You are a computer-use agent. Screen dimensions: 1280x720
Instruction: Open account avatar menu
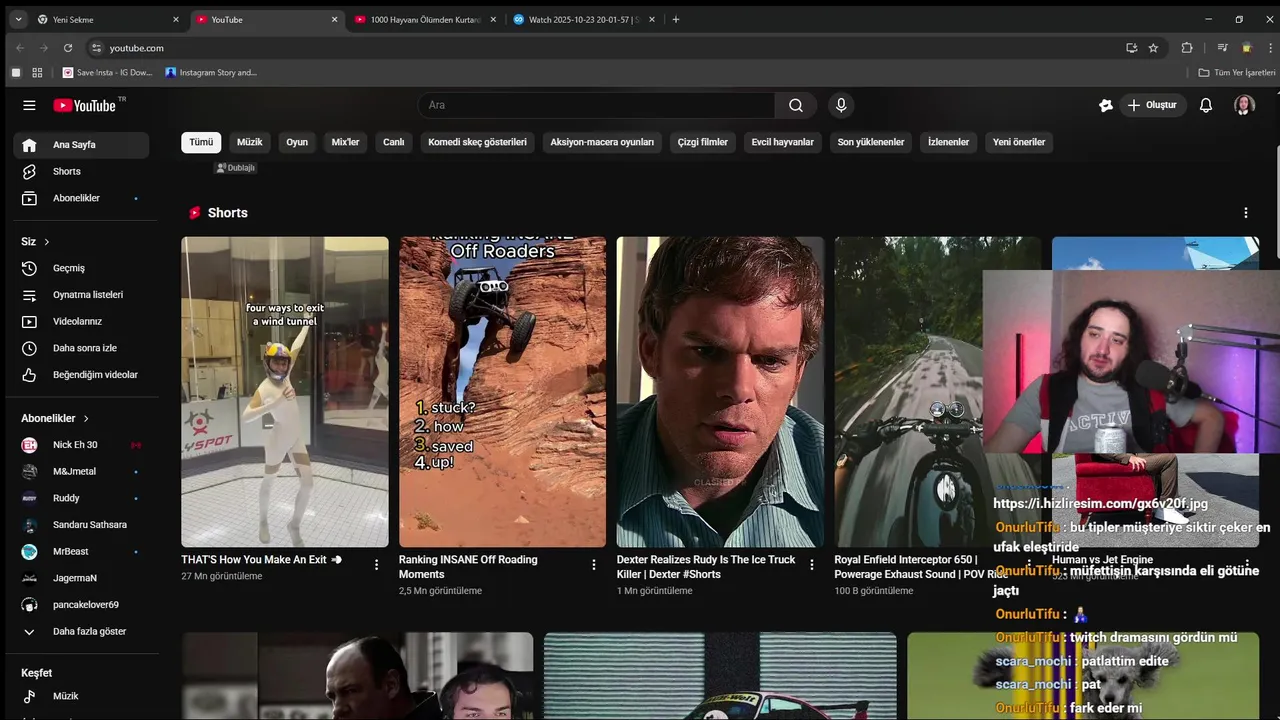(1244, 105)
